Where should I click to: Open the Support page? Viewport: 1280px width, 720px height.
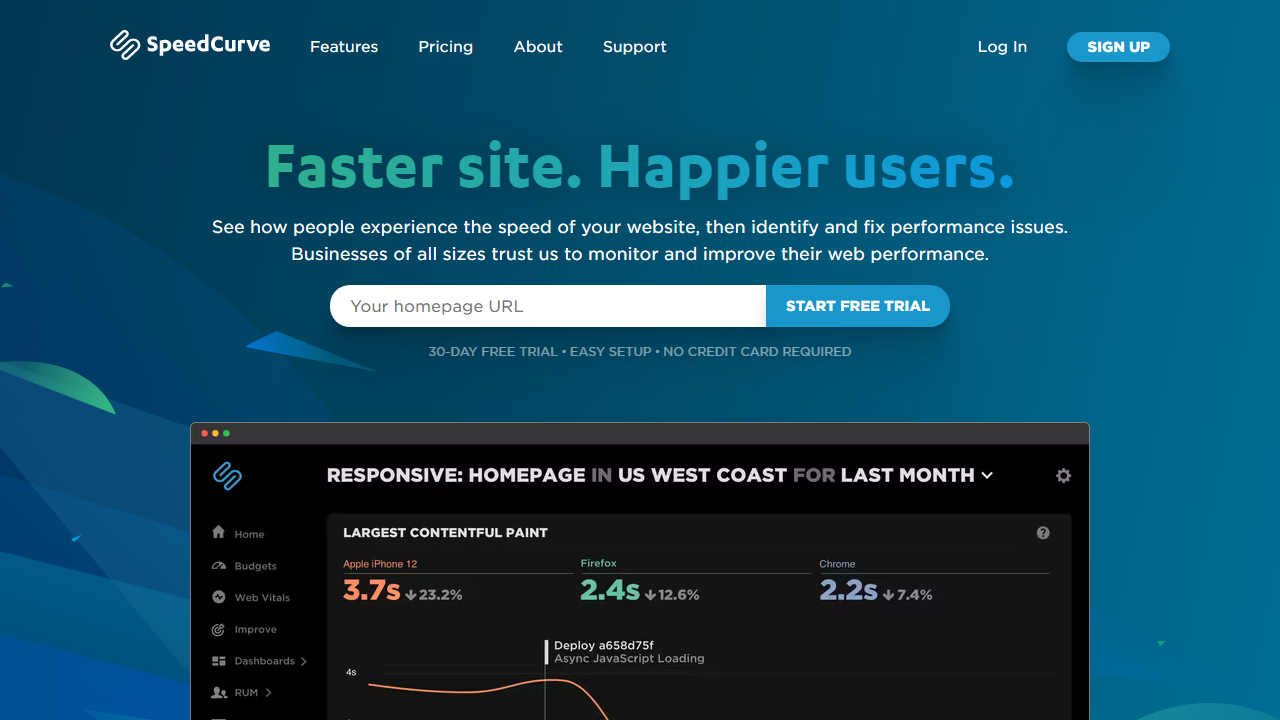click(x=635, y=47)
